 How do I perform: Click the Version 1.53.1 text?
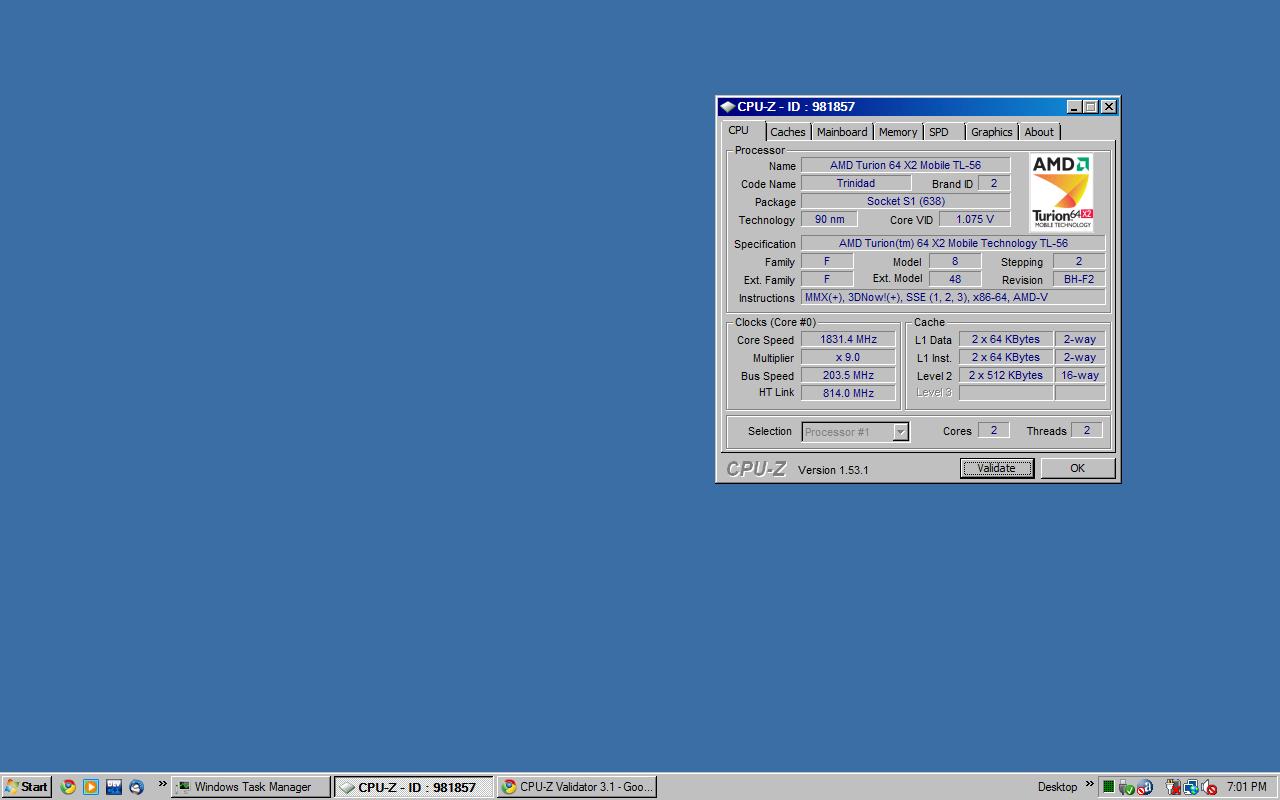click(x=833, y=470)
